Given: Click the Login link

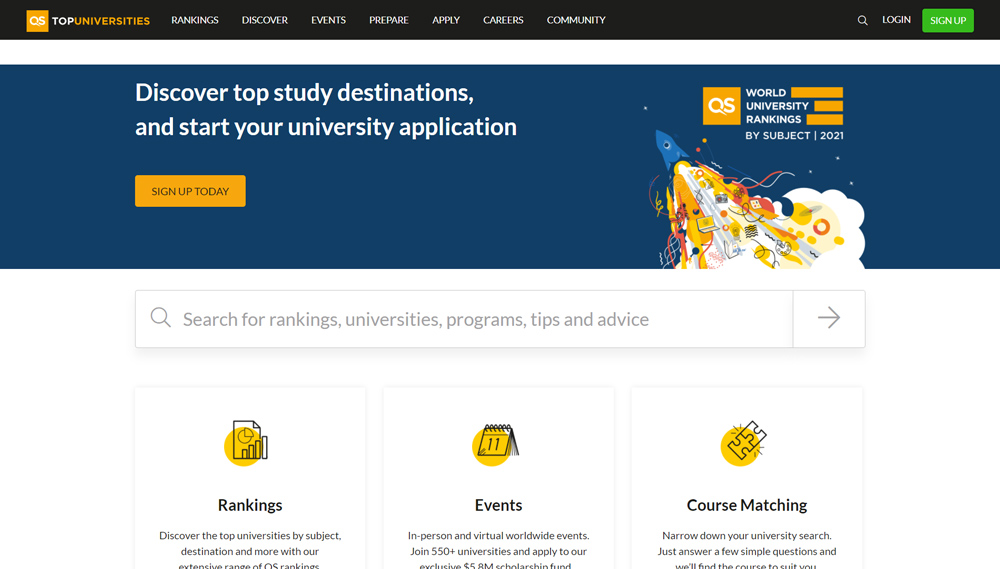Looking at the screenshot, I should [896, 20].
